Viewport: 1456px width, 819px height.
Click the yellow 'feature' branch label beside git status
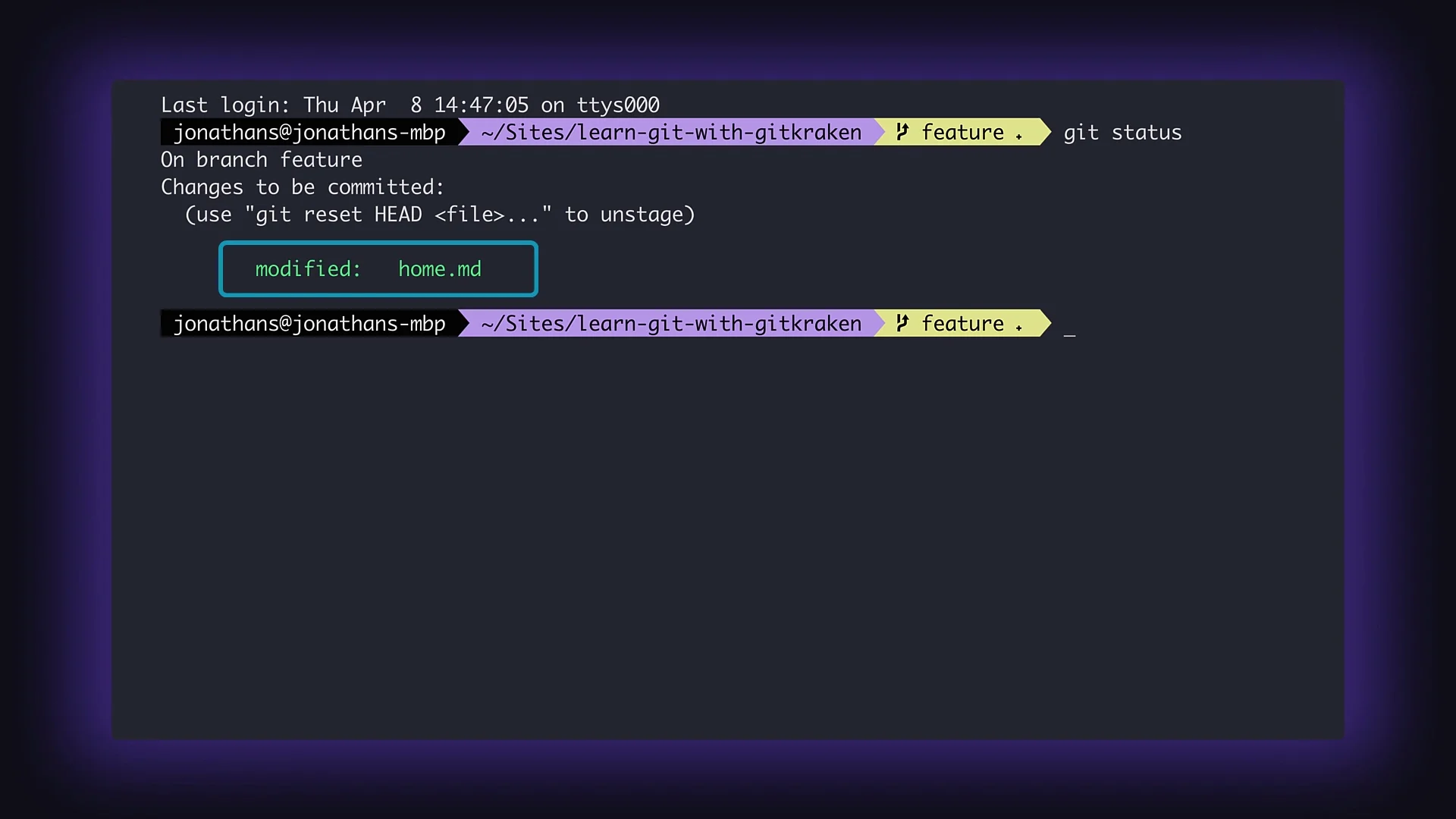[962, 133]
